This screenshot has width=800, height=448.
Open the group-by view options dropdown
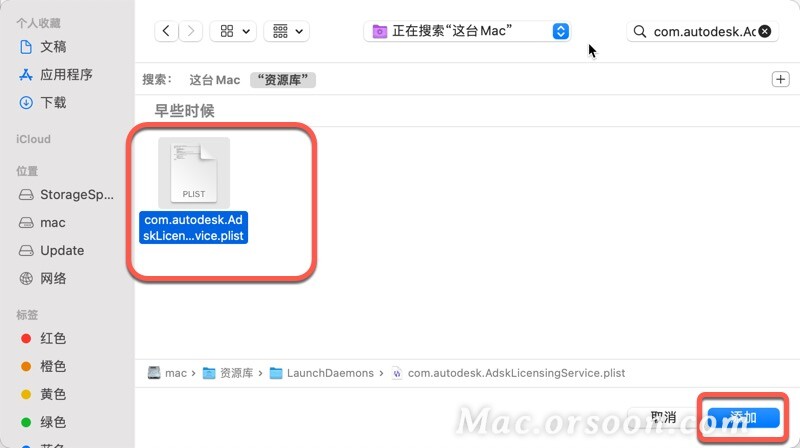click(287, 31)
